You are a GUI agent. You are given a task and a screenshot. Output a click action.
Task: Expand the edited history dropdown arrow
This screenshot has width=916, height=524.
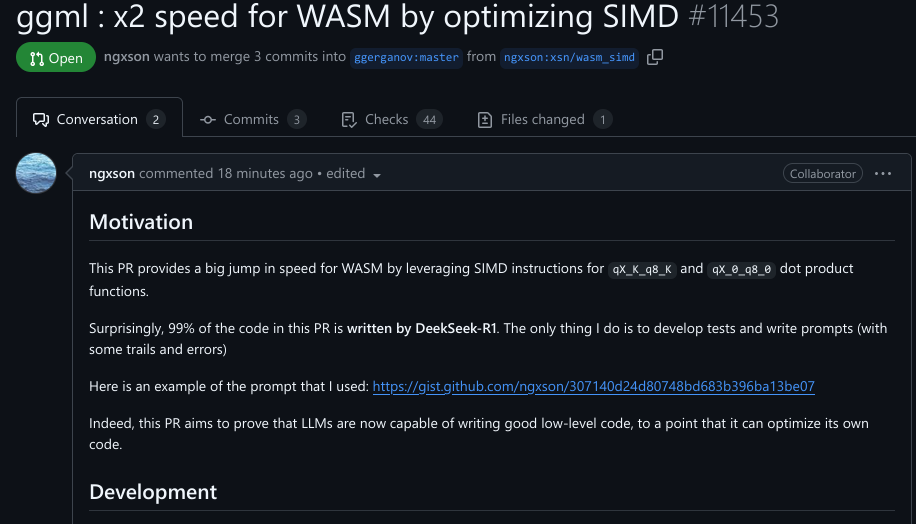[377, 175]
